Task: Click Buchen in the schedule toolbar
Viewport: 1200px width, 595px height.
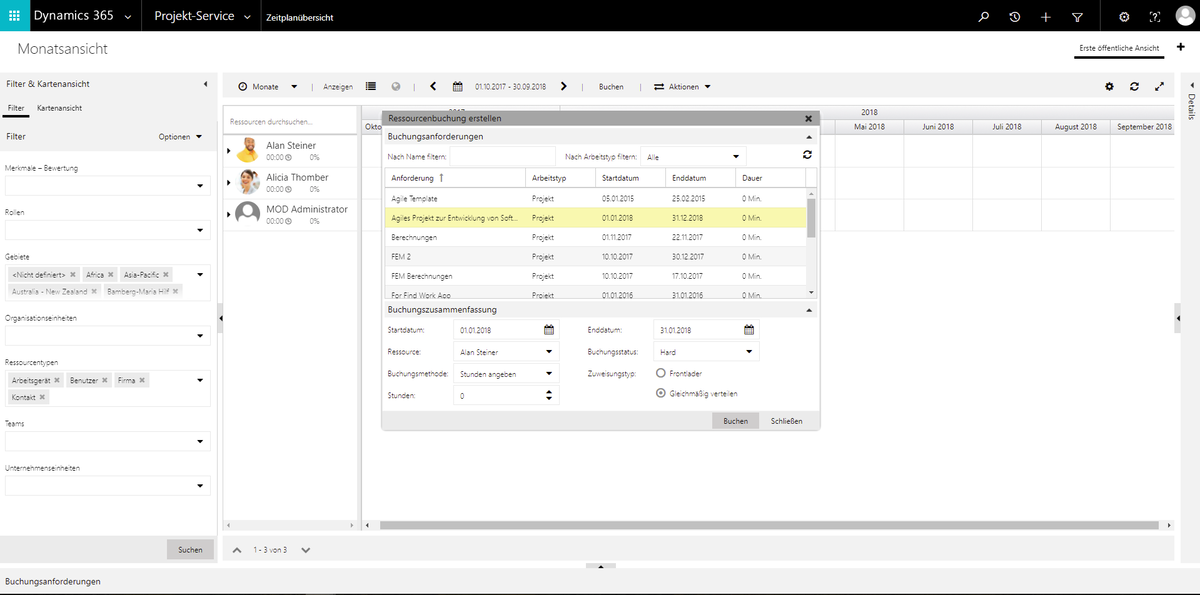Action: point(611,87)
